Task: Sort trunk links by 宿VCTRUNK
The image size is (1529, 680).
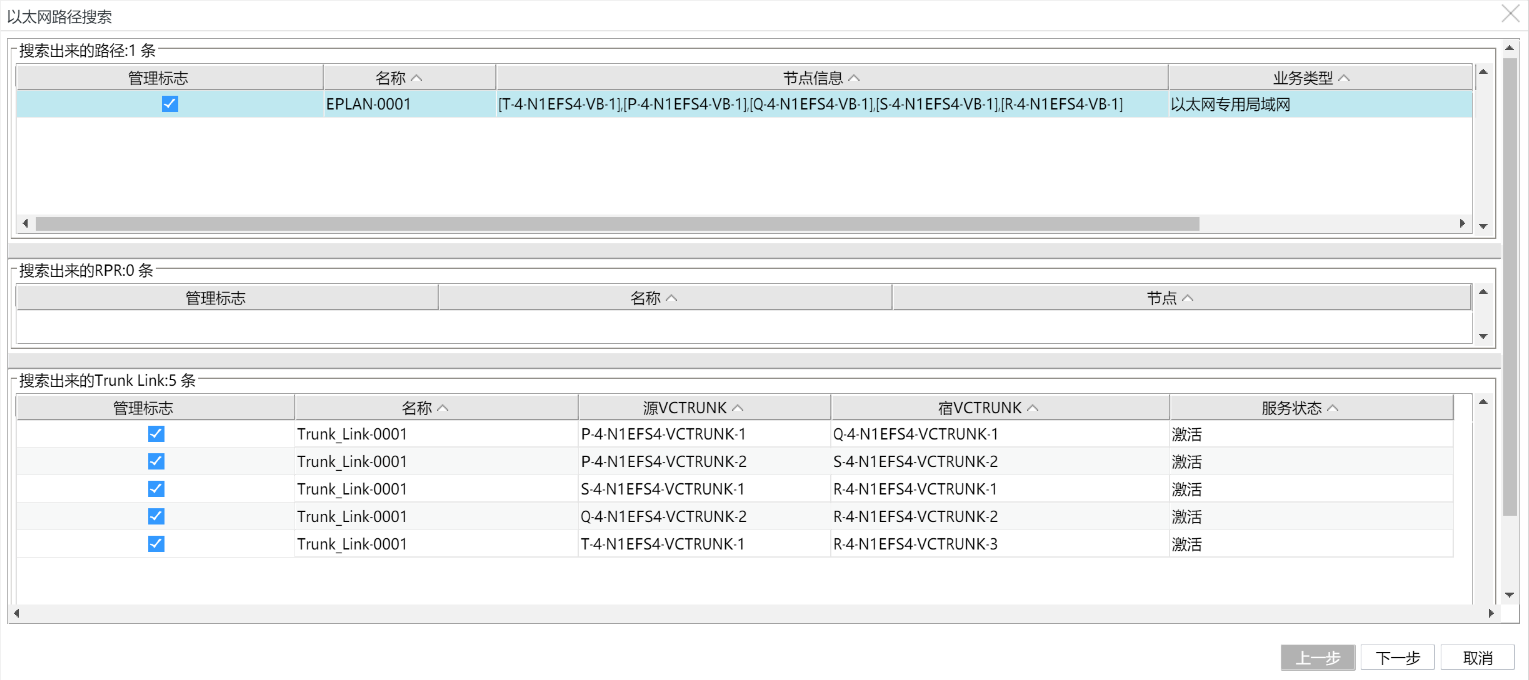Action: pos(1000,406)
